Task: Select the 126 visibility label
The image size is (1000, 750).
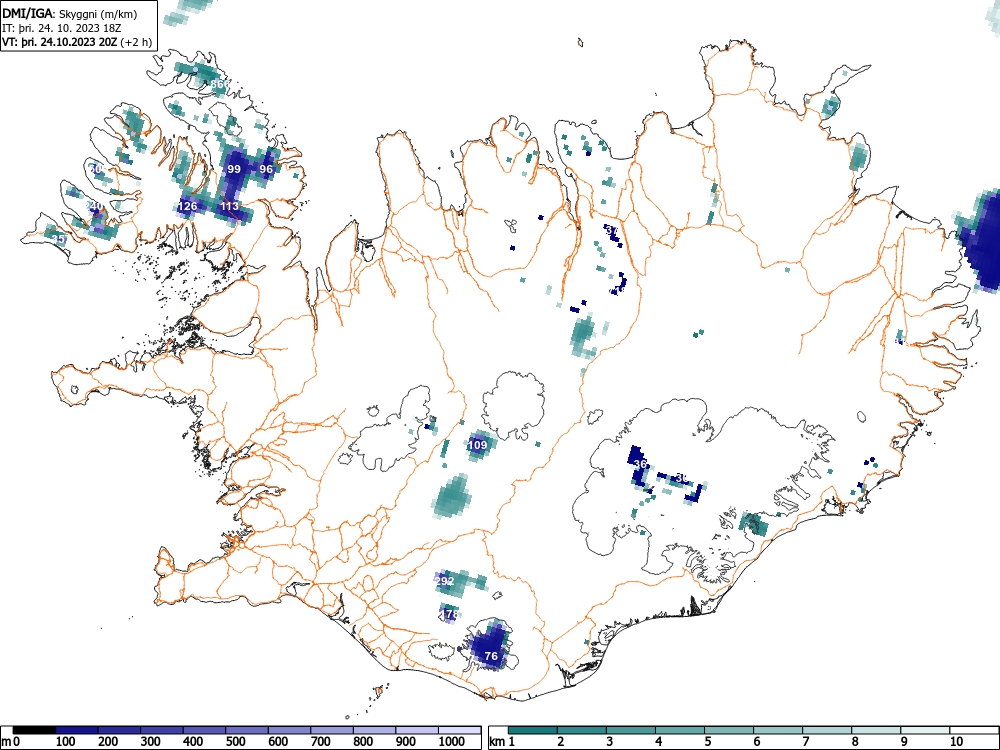Action: 188,206
